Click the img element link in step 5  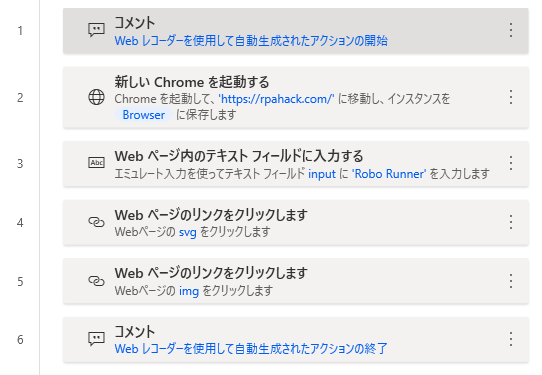[189, 291]
